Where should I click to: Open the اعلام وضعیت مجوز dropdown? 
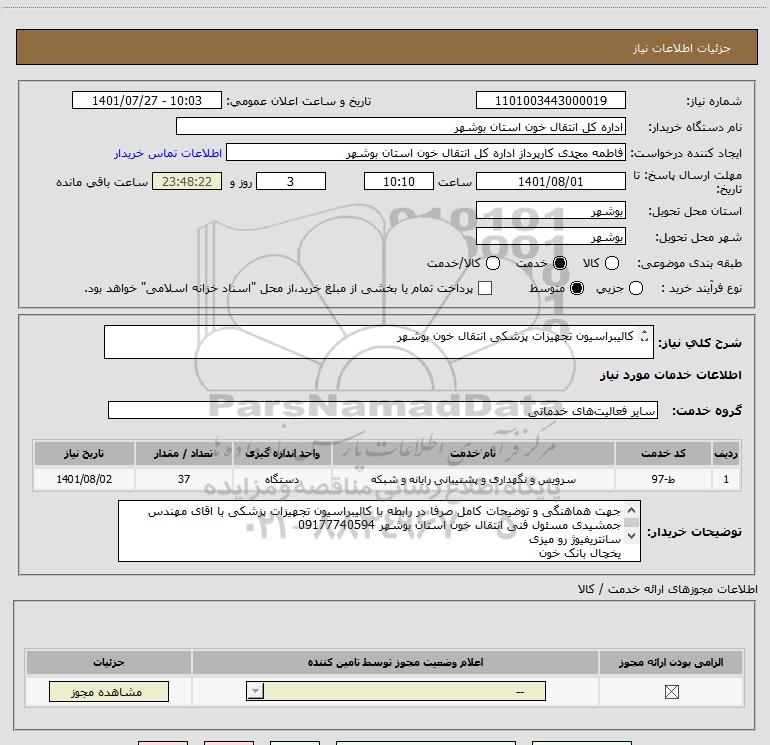coord(396,691)
